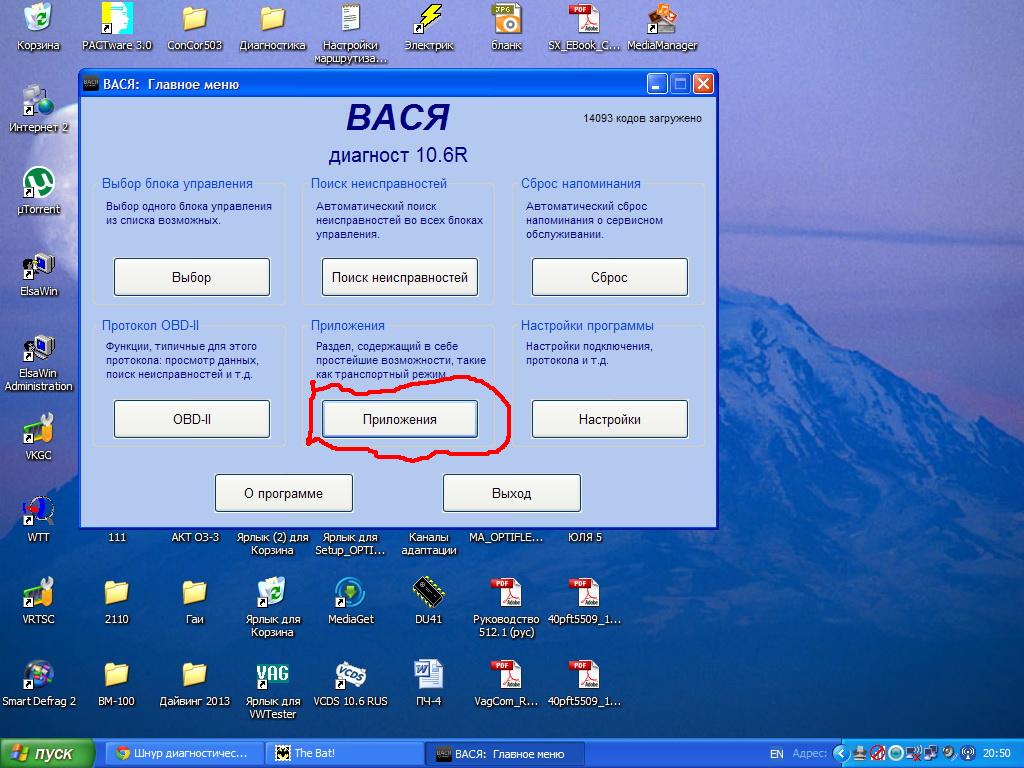Image resolution: width=1024 pixels, height=768 pixels.
Task: Open the OBD-II protocol functions
Action: click(191, 419)
